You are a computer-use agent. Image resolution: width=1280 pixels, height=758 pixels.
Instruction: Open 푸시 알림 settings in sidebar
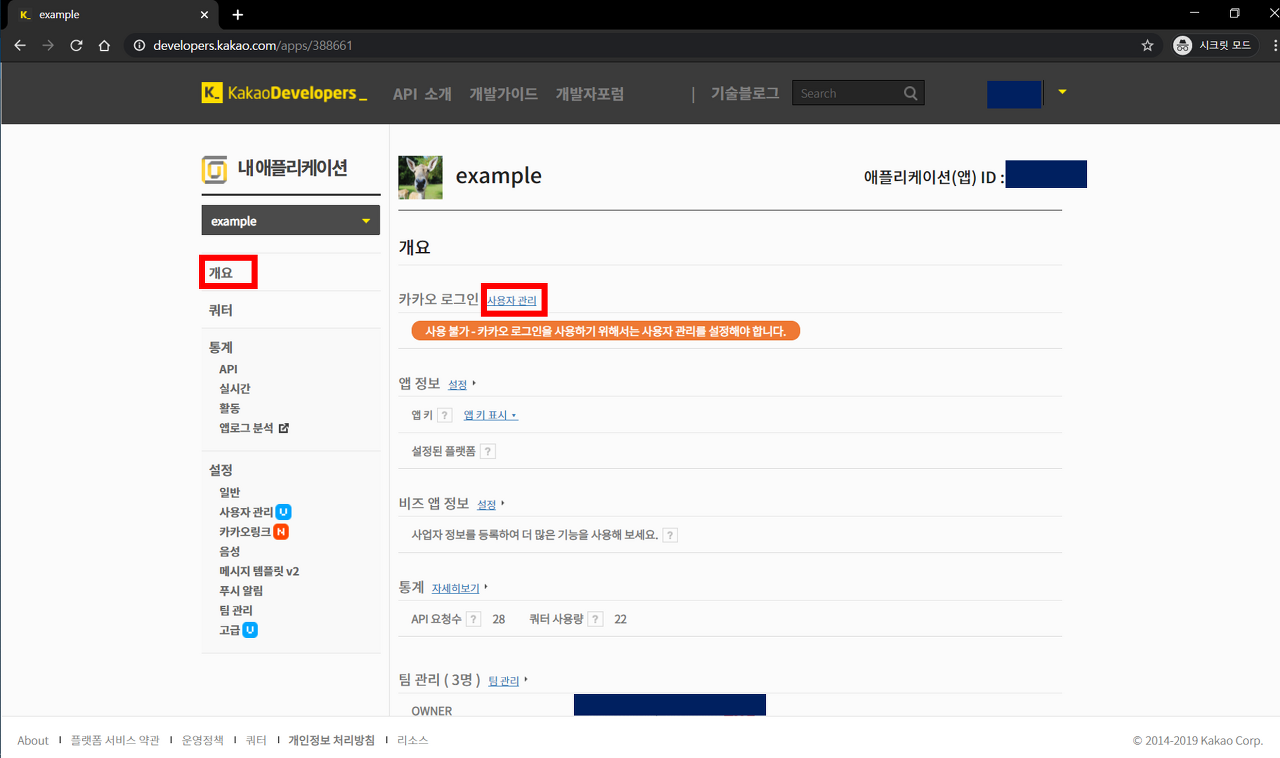point(240,591)
